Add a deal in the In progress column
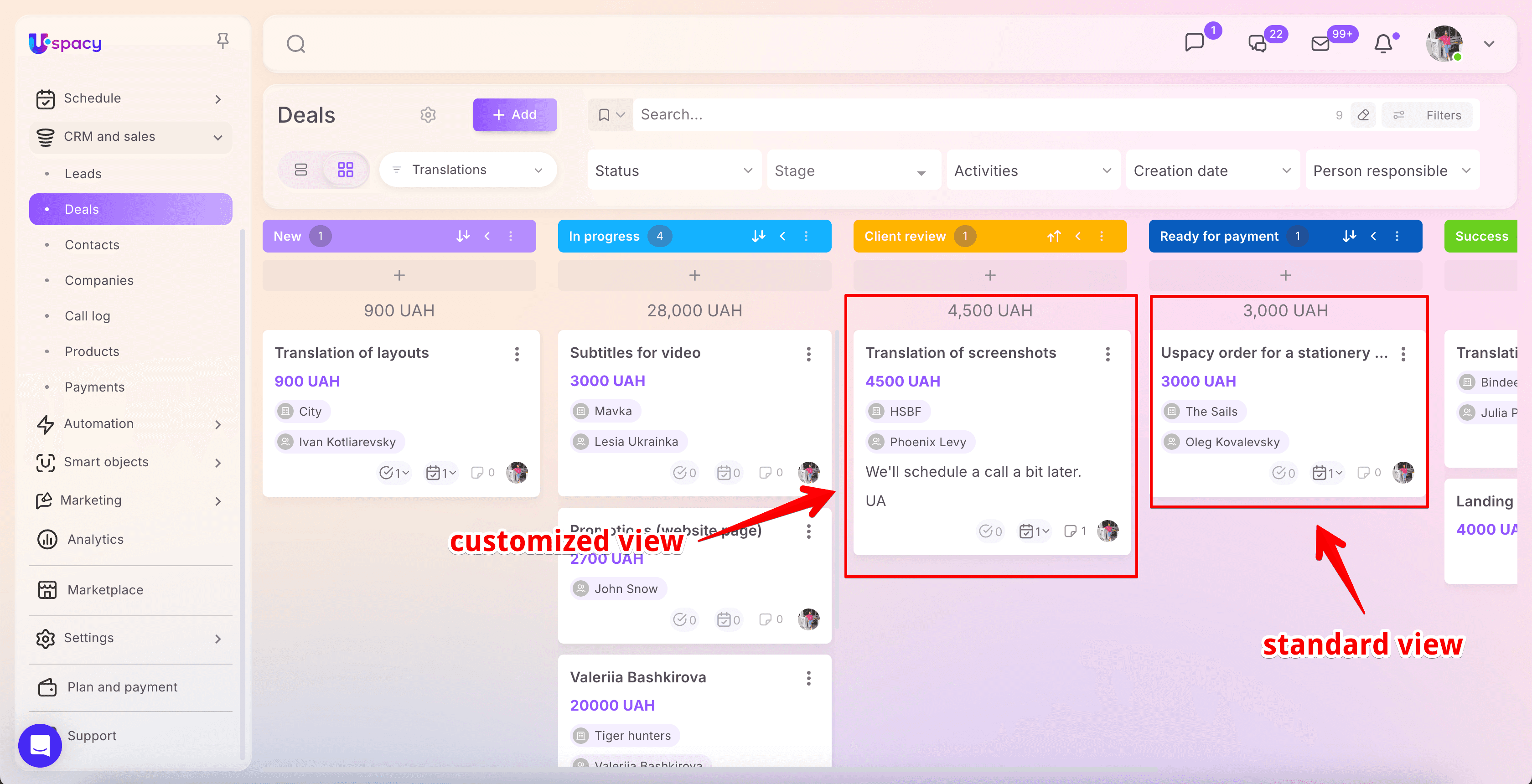 click(x=694, y=275)
